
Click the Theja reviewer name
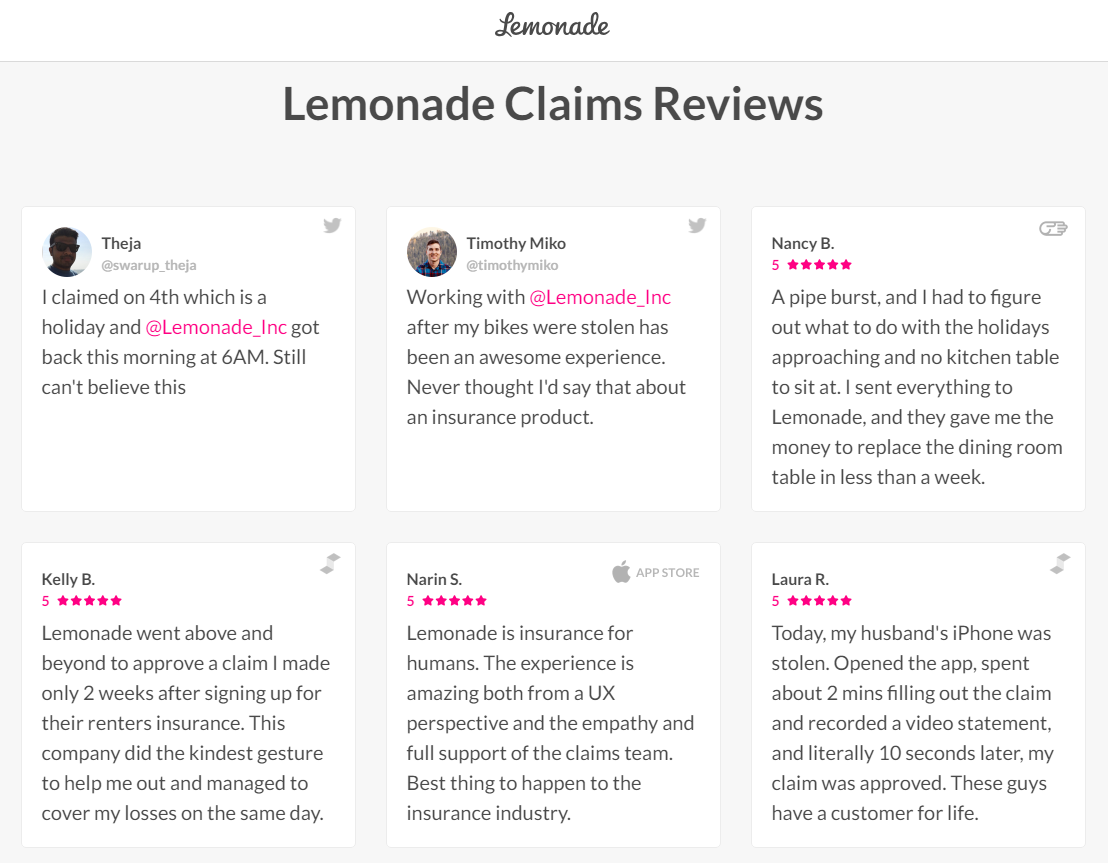tap(121, 243)
